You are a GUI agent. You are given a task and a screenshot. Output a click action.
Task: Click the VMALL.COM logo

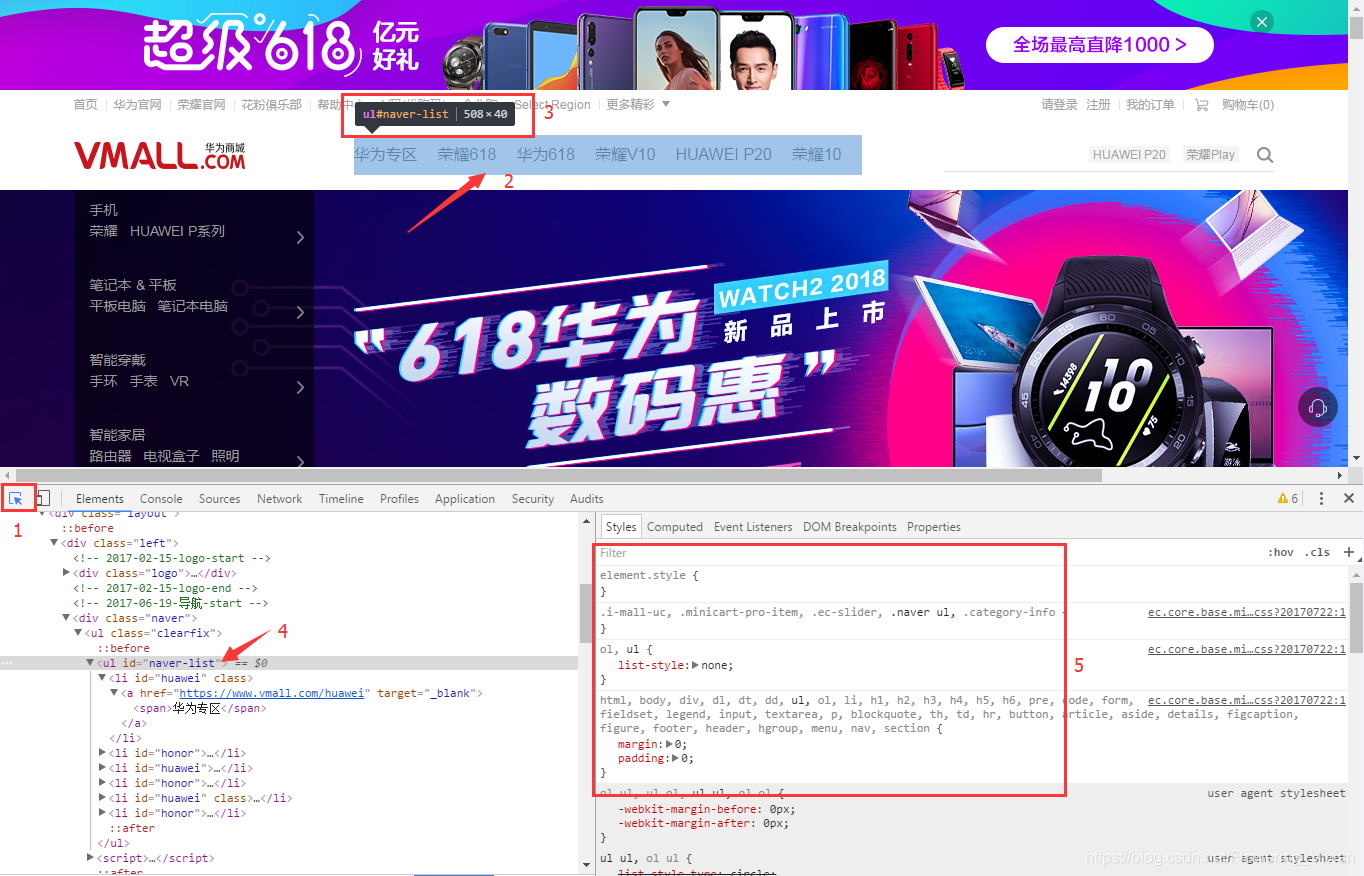[x=160, y=155]
